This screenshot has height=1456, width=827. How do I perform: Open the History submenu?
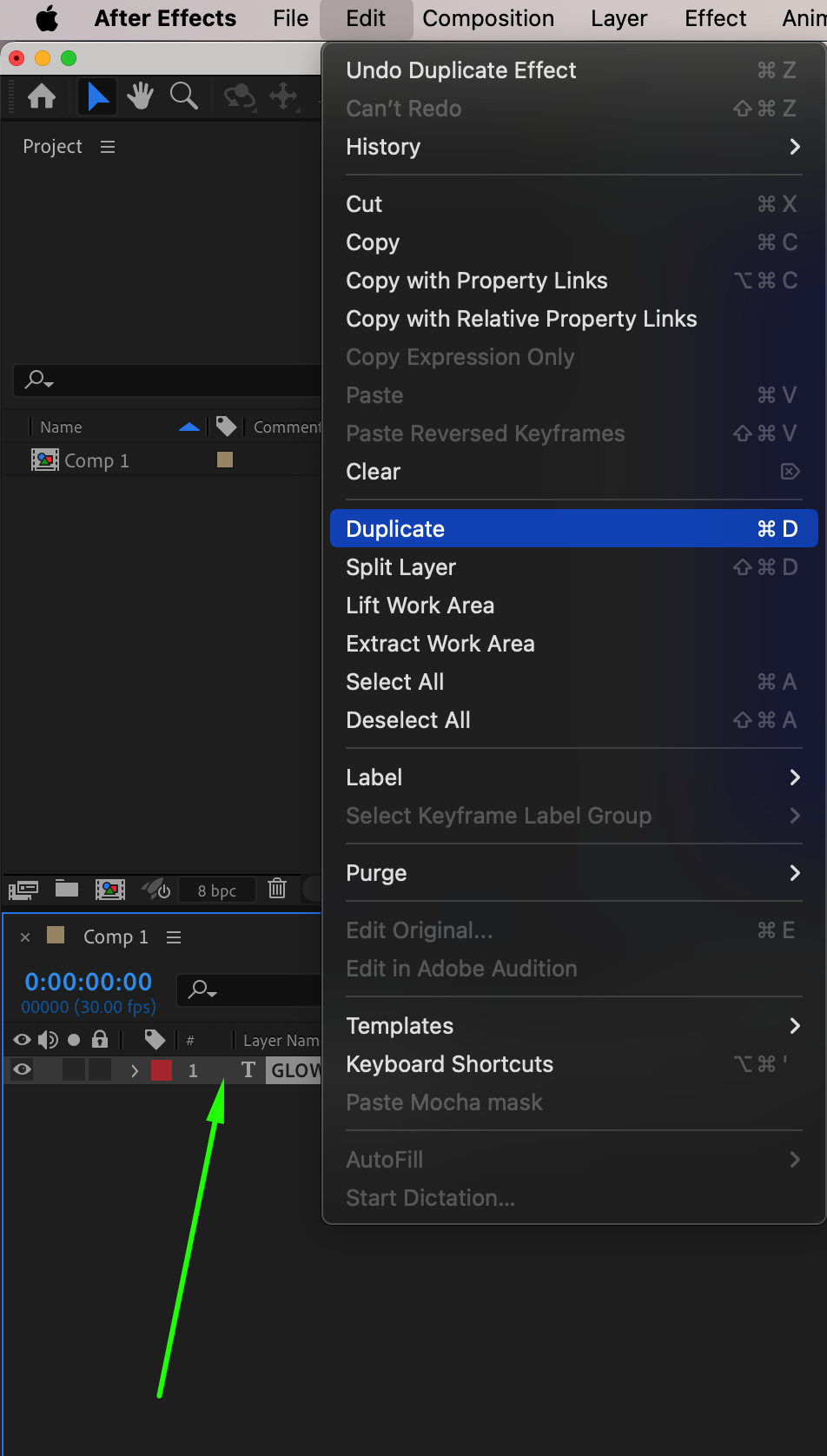573,147
